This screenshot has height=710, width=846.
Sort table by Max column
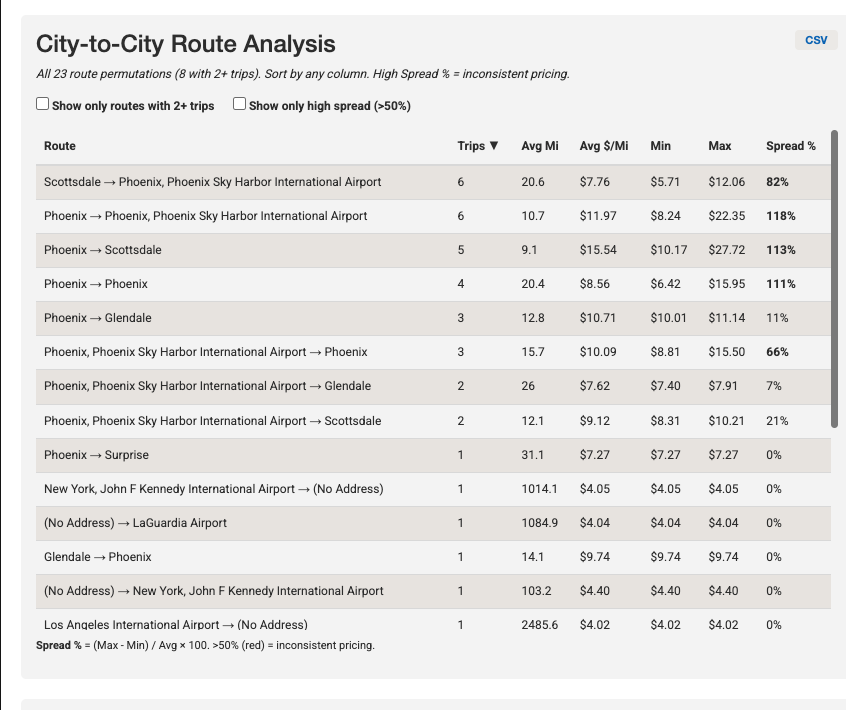click(x=719, y=146)
